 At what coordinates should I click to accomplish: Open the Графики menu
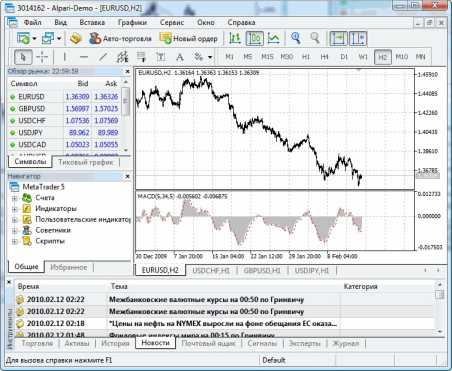[132, 22]
